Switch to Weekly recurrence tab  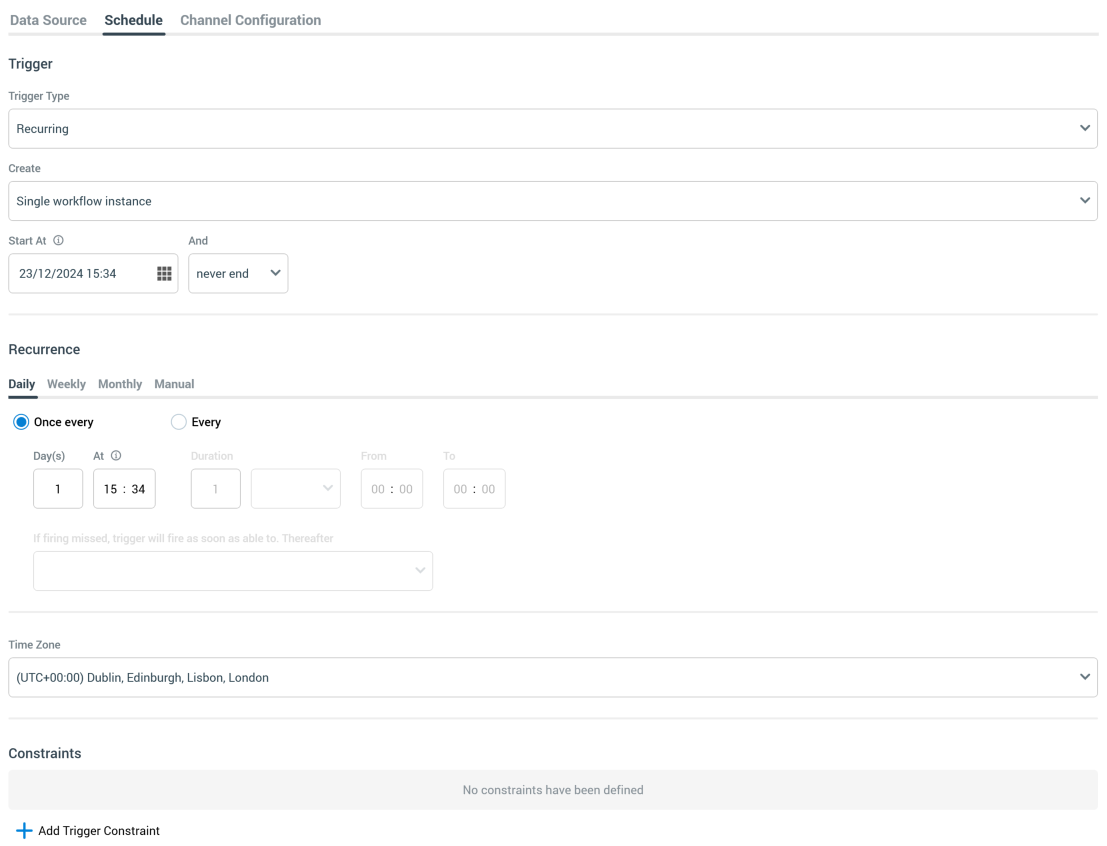point(66,384)
